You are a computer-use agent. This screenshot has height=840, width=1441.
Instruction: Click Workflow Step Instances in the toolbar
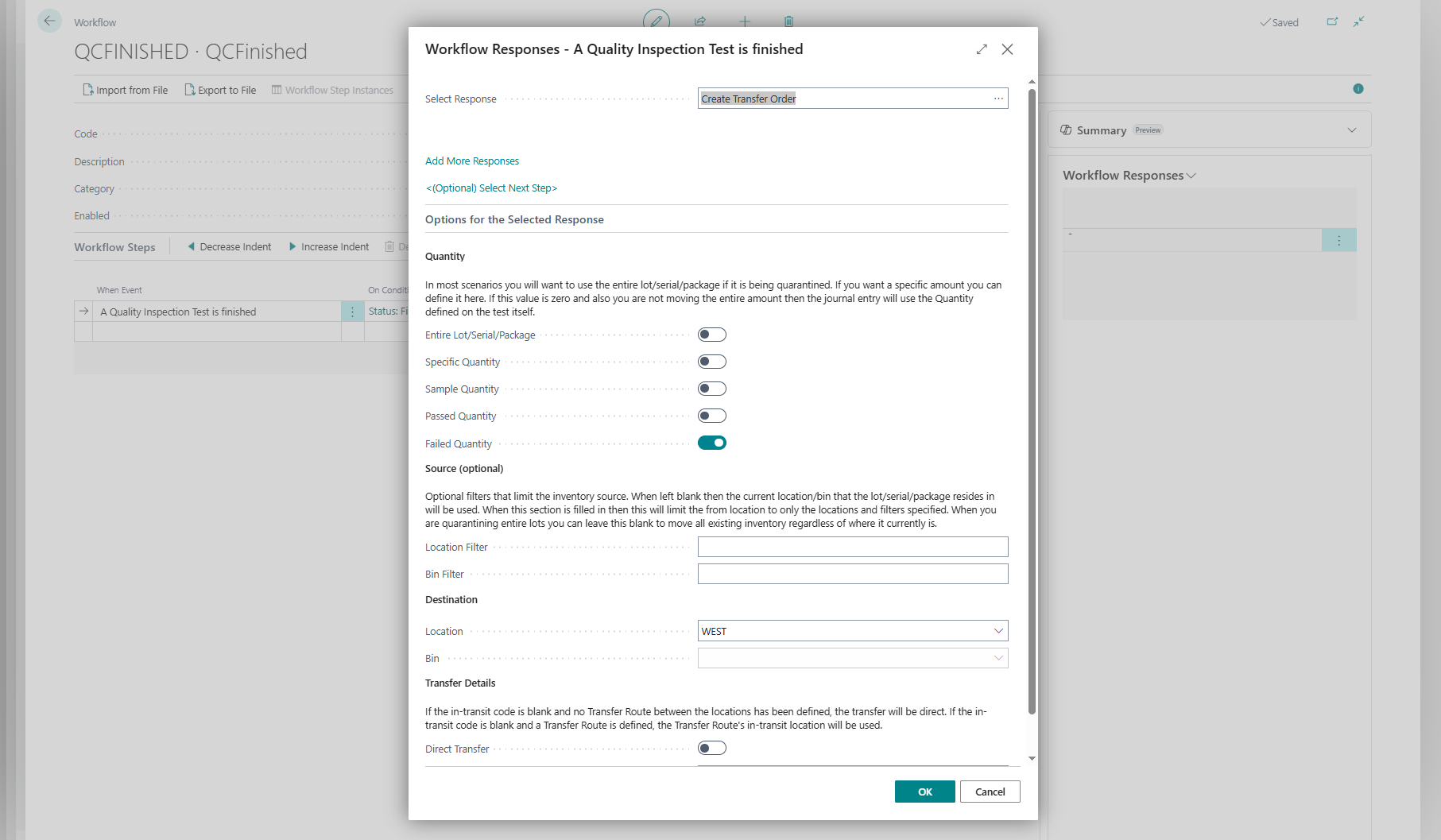(339, 90)
